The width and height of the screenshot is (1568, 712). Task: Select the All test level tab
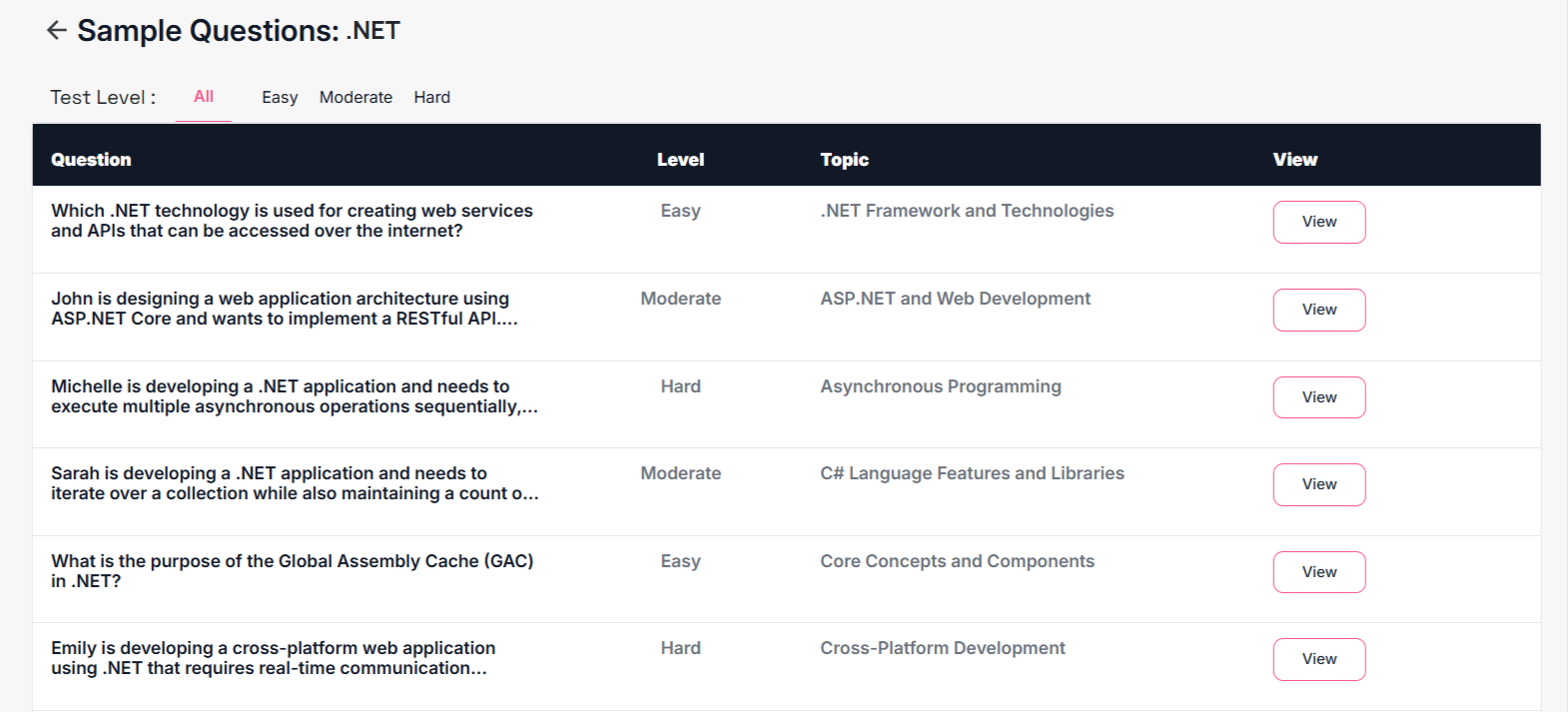pos(204,97)
